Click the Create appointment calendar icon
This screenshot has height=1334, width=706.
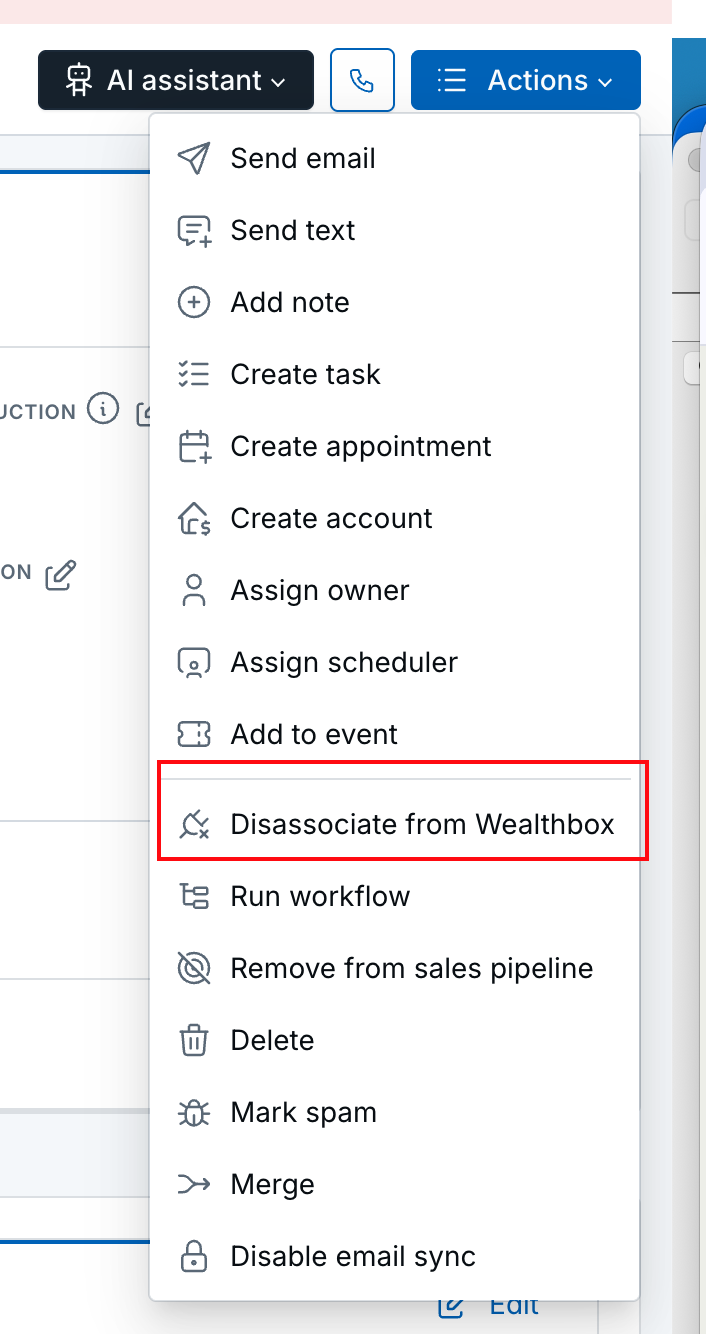coord(194,446)
